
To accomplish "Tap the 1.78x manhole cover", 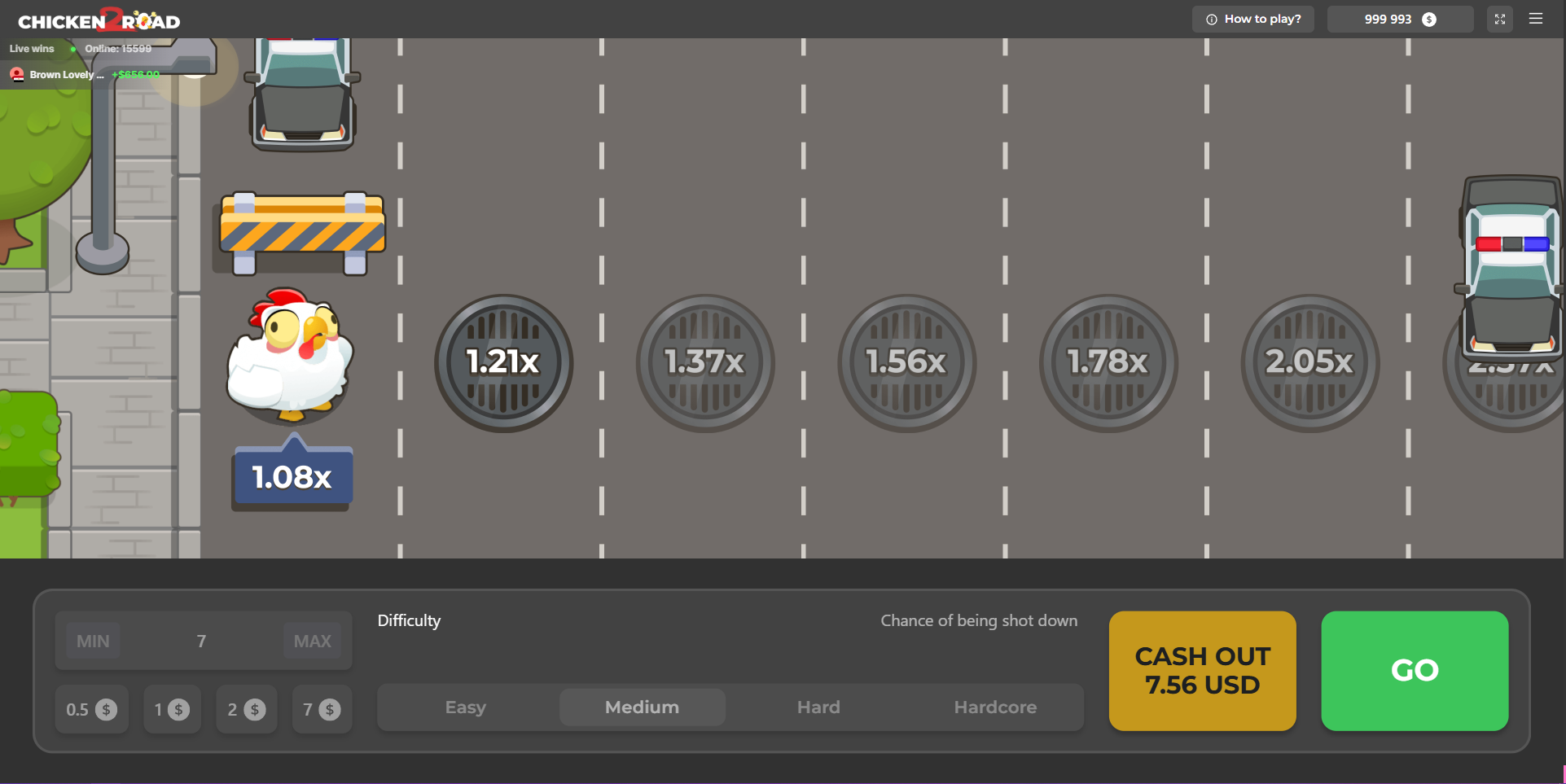I will [x=1108, y=363].
